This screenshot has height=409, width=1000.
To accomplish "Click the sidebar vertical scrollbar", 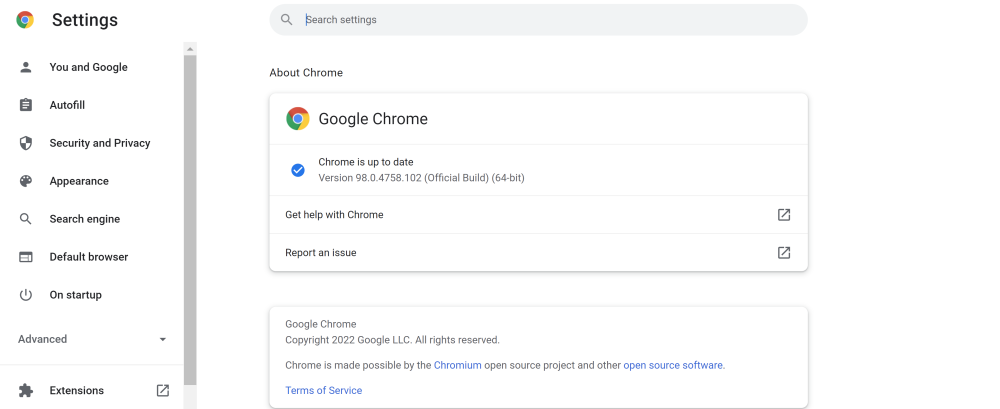I will click(190, 220).
